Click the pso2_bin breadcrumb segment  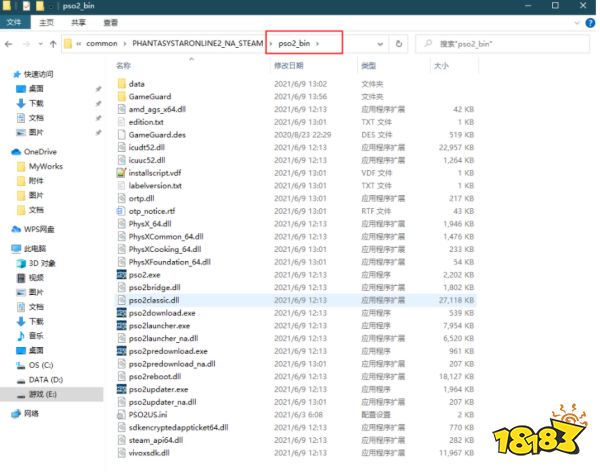(x=294, y=43)
